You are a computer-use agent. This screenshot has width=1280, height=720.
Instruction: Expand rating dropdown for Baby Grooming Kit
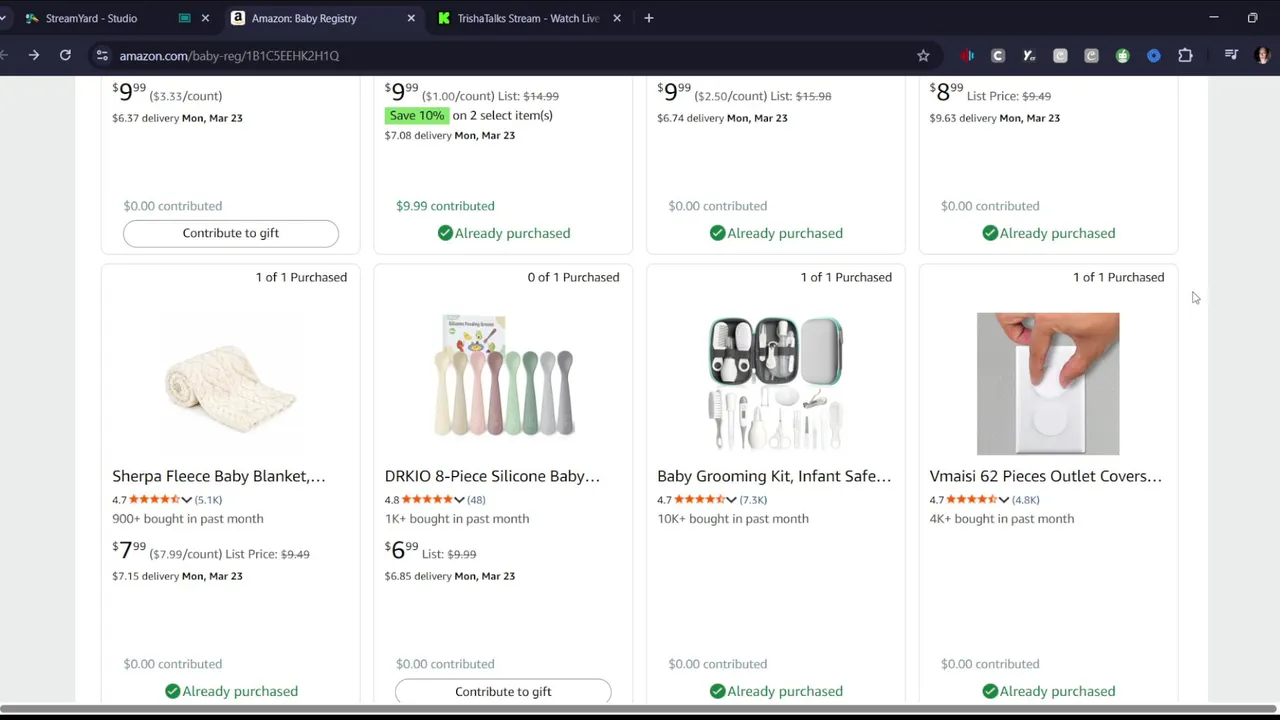pos(731,500)
